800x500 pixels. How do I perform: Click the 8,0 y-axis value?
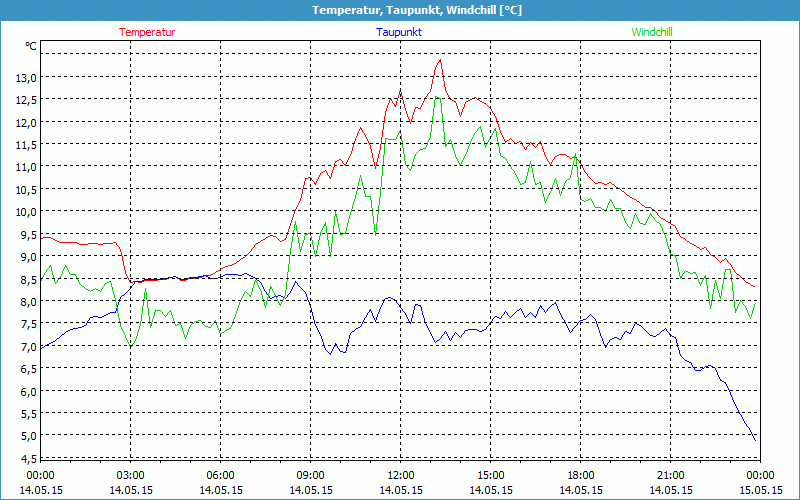(28, 302)
